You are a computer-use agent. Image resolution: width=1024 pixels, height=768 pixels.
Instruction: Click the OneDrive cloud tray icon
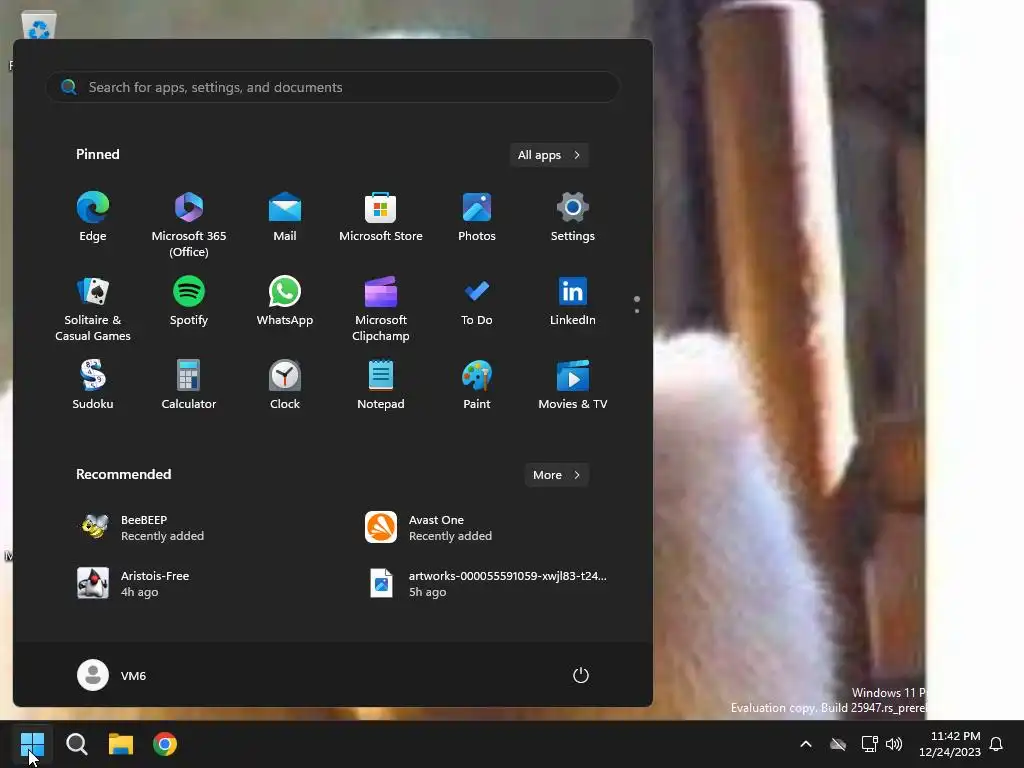[x=838, y=744]
